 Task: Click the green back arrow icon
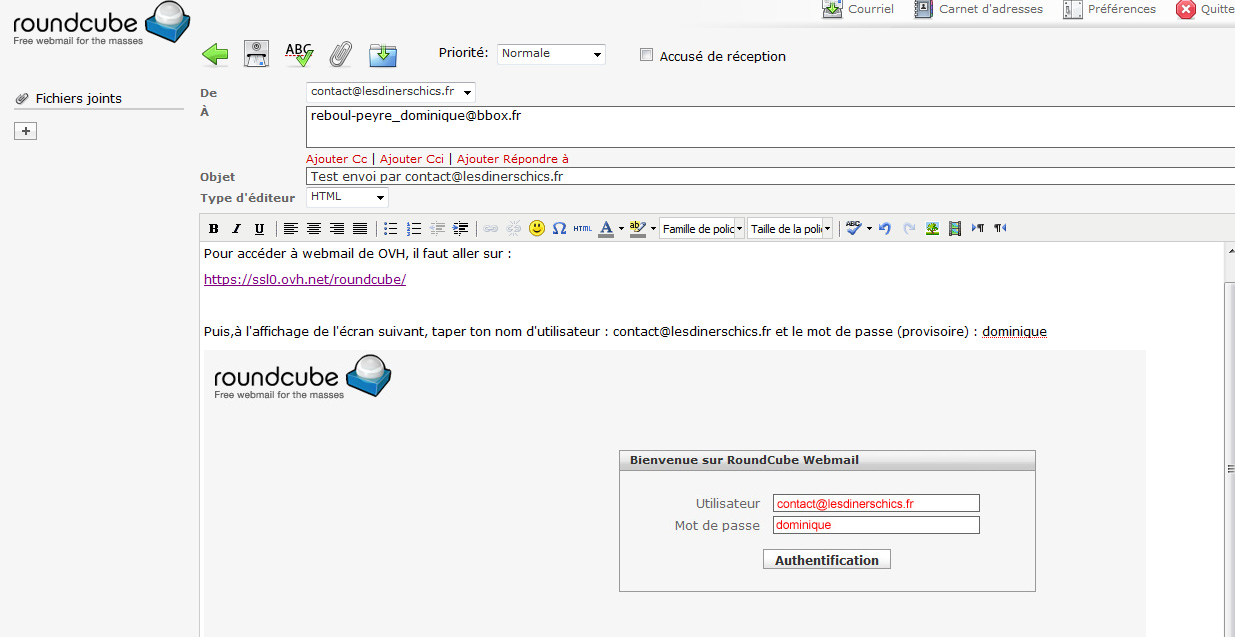click(x=215, y=54)
